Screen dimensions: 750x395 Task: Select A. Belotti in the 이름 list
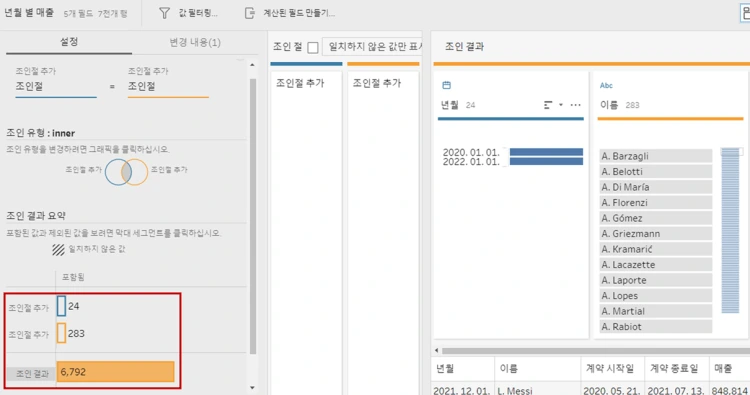pos(656,171)
